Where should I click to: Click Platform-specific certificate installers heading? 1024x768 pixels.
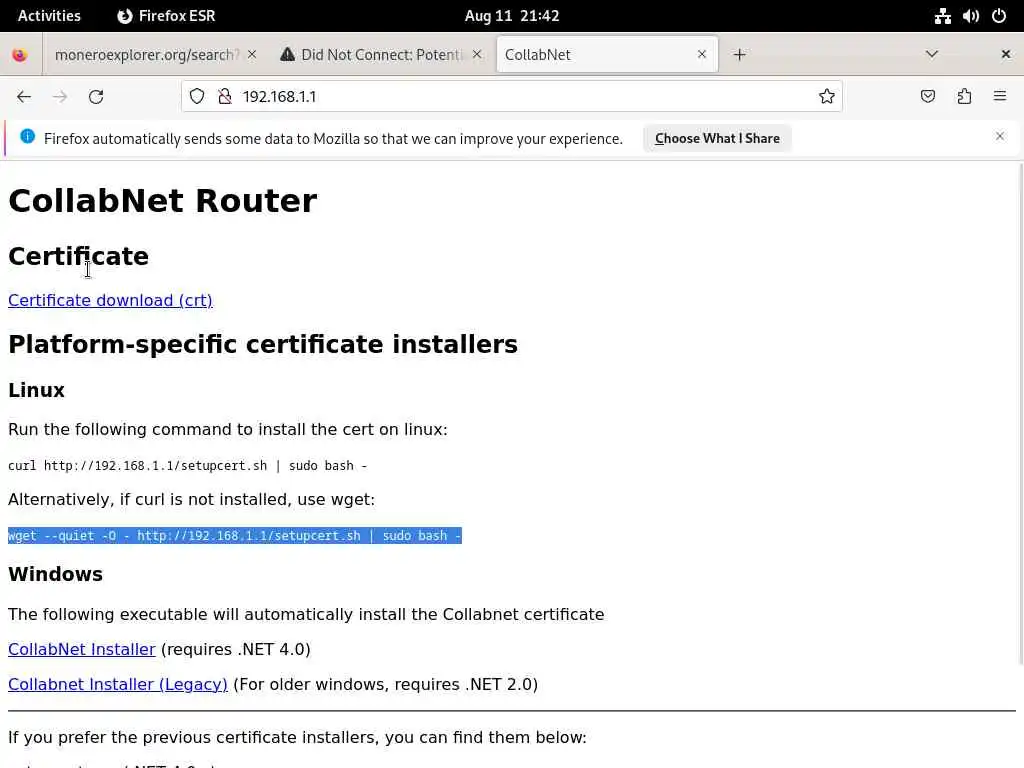click(263, 344)
